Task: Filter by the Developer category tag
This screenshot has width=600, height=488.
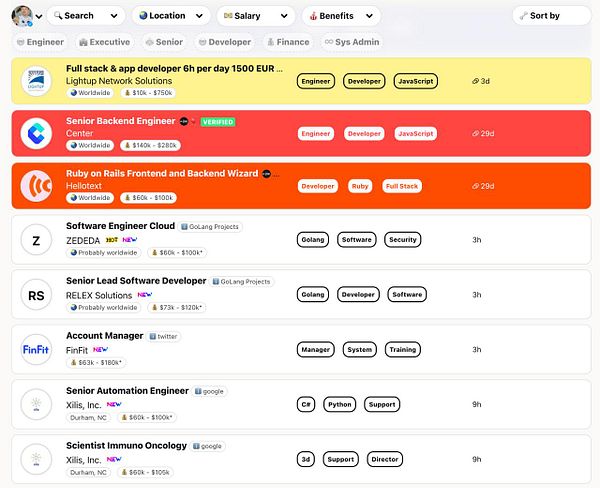Action: (x=225, y=42)
